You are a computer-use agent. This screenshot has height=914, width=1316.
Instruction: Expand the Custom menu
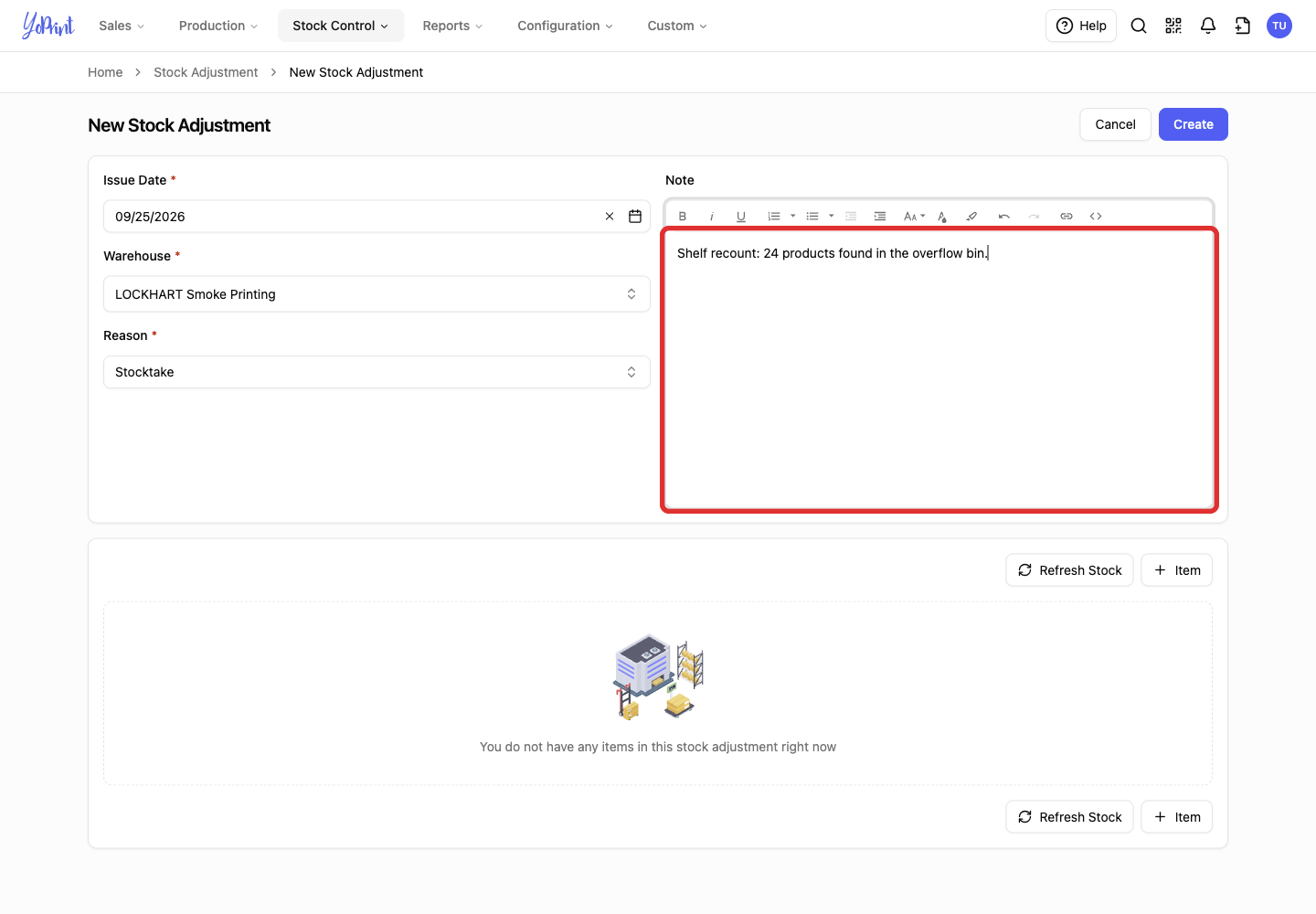[677, 26]
